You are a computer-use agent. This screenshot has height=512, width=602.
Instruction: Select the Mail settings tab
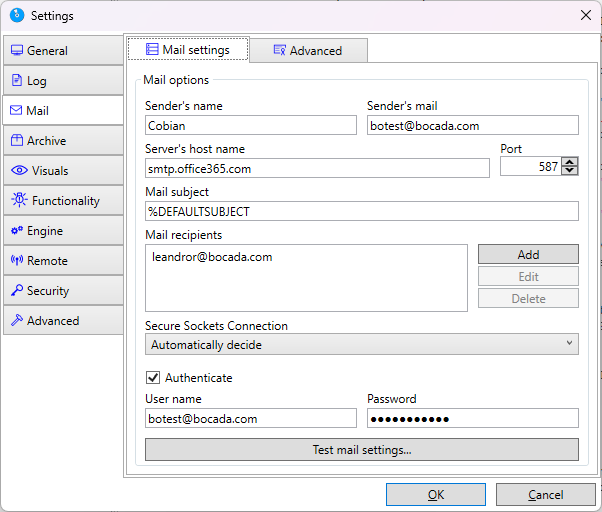(187, 50)
